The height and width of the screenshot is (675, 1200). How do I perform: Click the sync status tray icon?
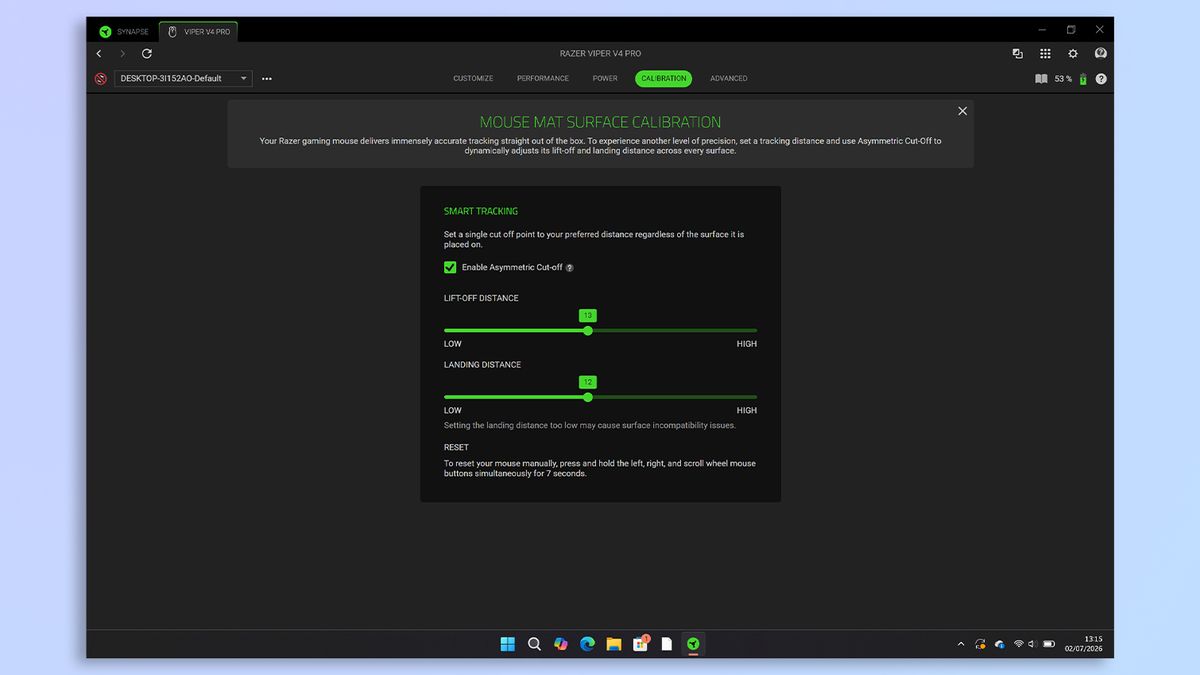tap(980, 644)
